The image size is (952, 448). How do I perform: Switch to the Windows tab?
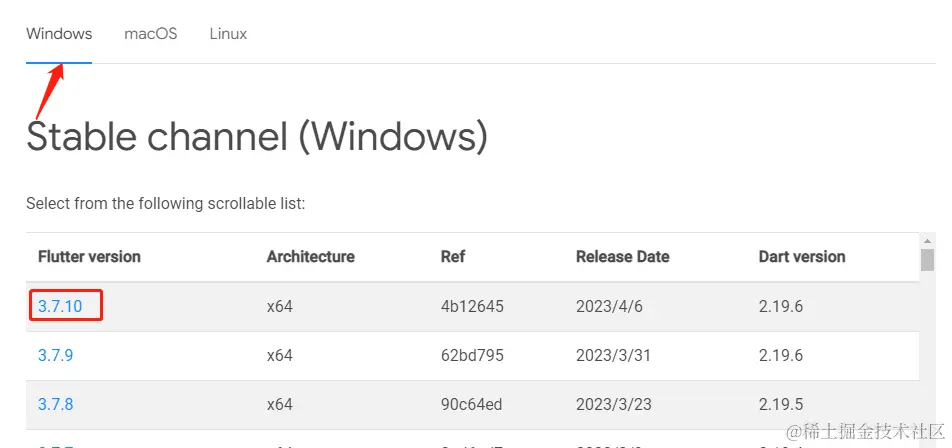pos(59,34)
